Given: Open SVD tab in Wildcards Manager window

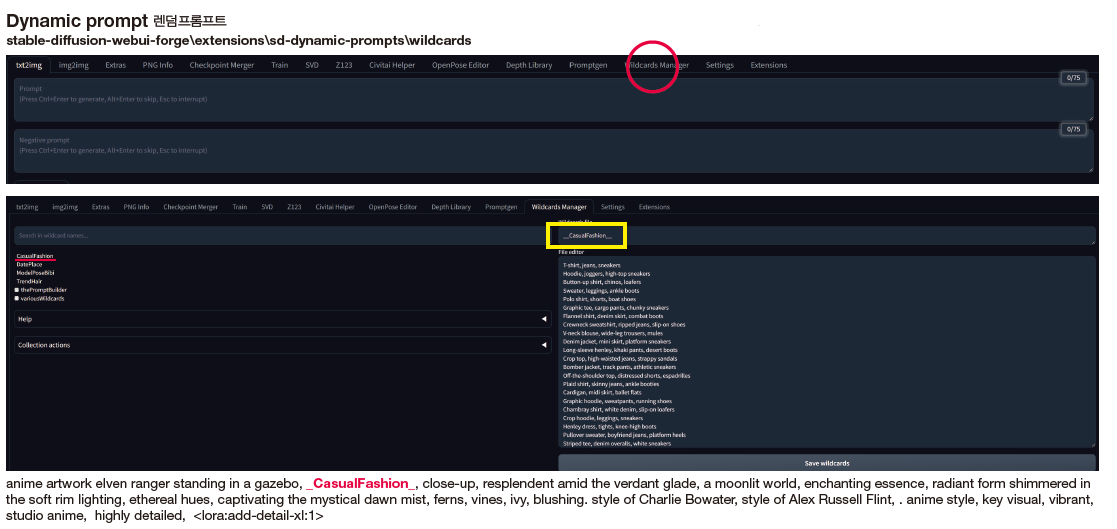Looking at the screenshot, I should pyautogui.click(x=267, y=207).
